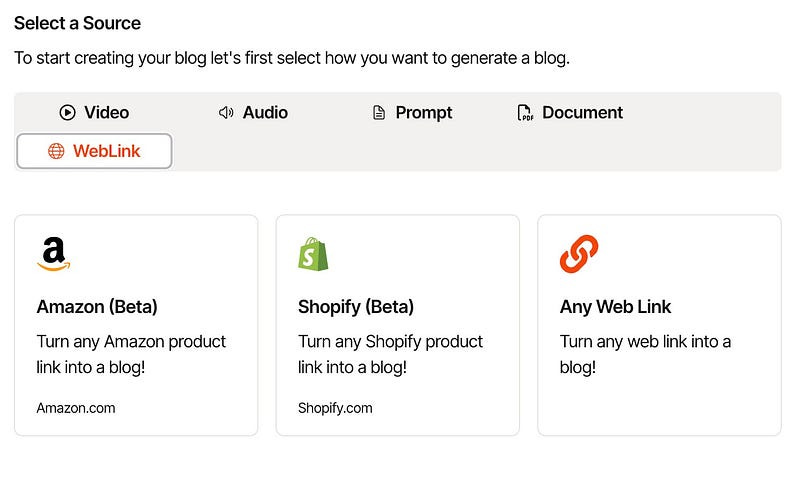Click the Select a Source heading
Image resolution: width=800 pixels, height=492 pixels.
click(78, 23)
